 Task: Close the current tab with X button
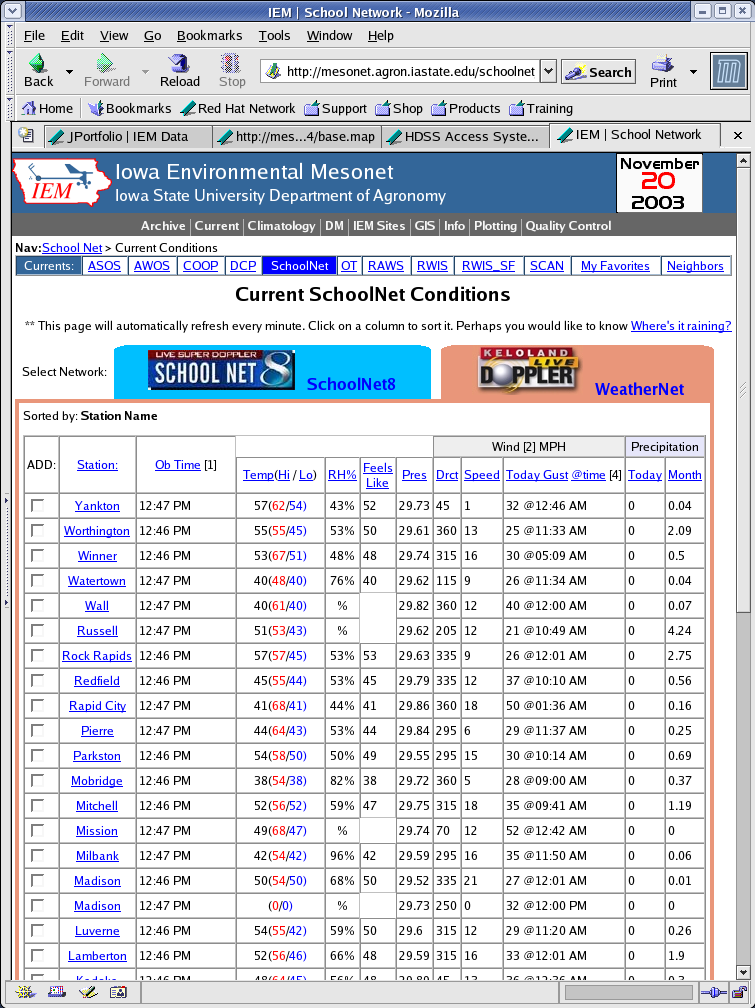(738, 136)
